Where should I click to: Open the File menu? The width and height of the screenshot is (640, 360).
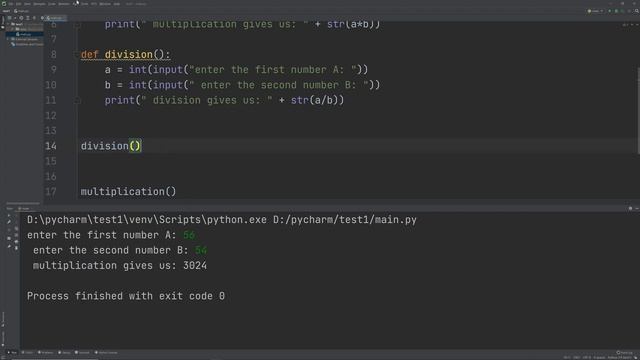pos(11,4)
